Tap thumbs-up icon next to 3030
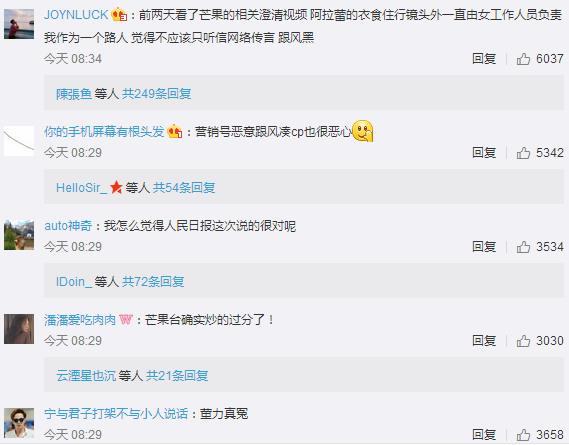Screen dimensions: 569x445 pyautogui.click(x=523, y=341)
